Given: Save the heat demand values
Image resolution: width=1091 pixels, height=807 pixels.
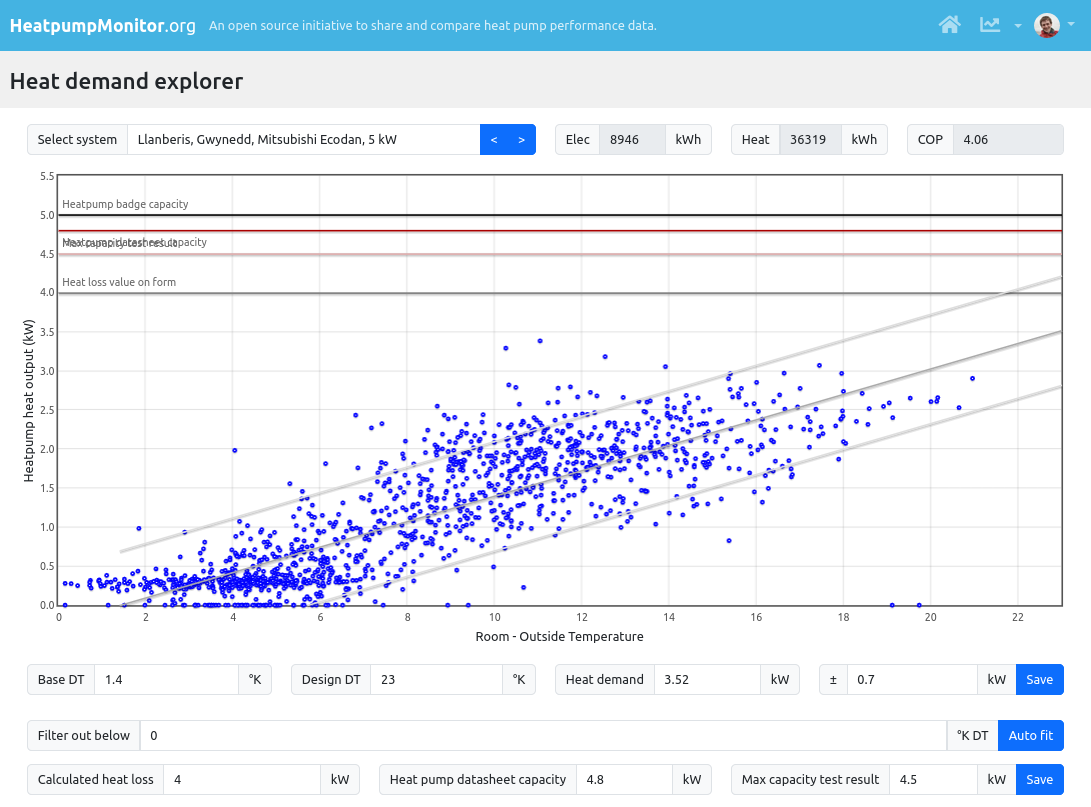Looking at the screenshot, I should (x=1040, y=680).
